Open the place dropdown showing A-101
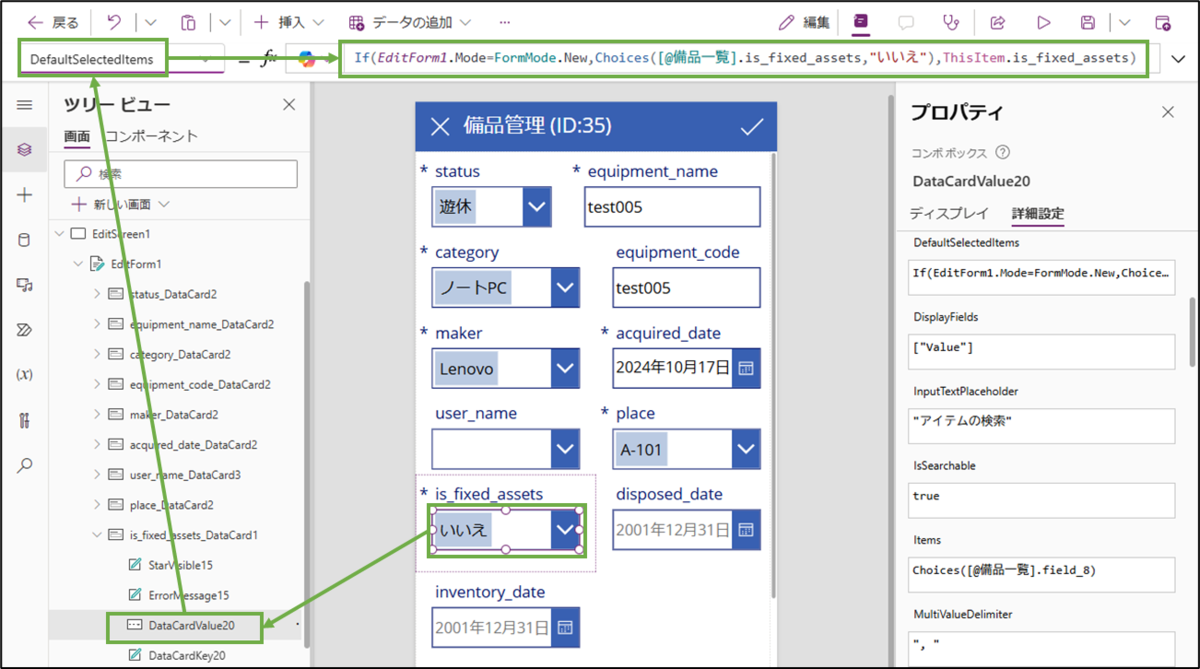 (x=746, y=449)
